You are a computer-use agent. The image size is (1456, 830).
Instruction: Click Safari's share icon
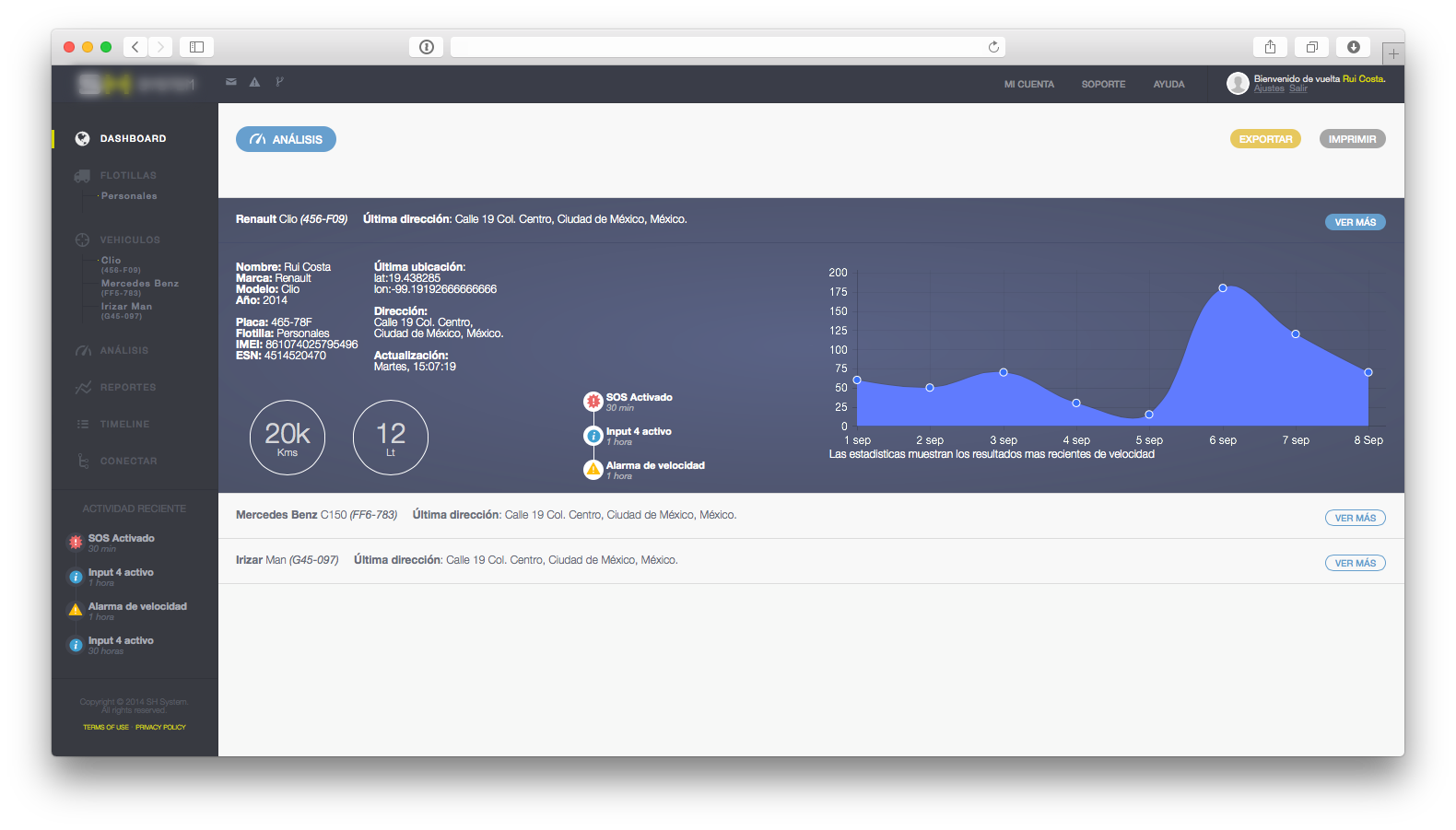coord(1270,47)
